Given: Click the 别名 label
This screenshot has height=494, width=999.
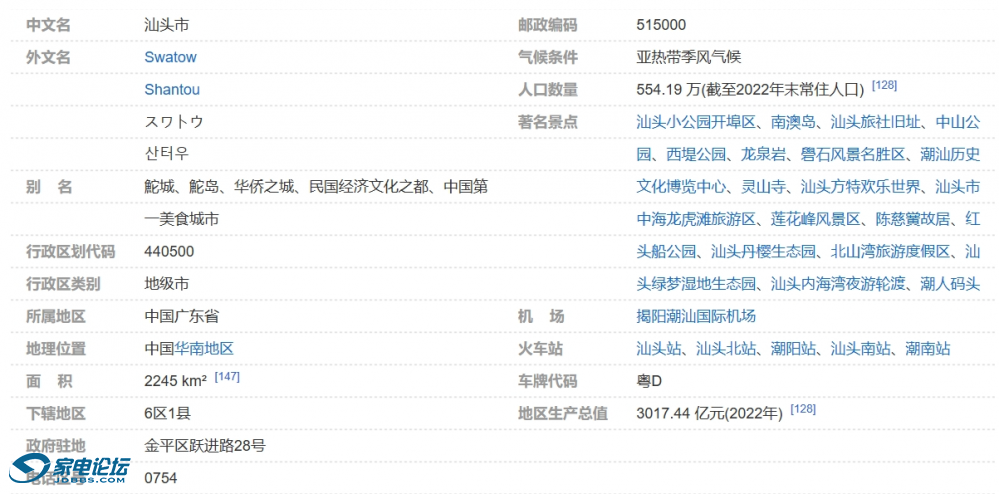Looking at the screenshot, I should pyautogui.click(x=49, y=186).
